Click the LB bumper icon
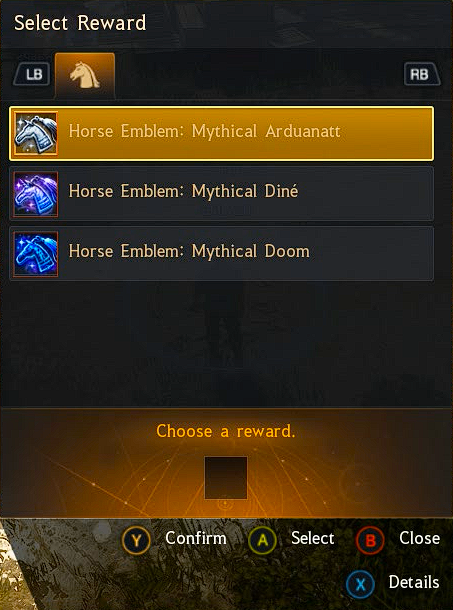Viewport: 453px width, 610px height. coord(32,74)
